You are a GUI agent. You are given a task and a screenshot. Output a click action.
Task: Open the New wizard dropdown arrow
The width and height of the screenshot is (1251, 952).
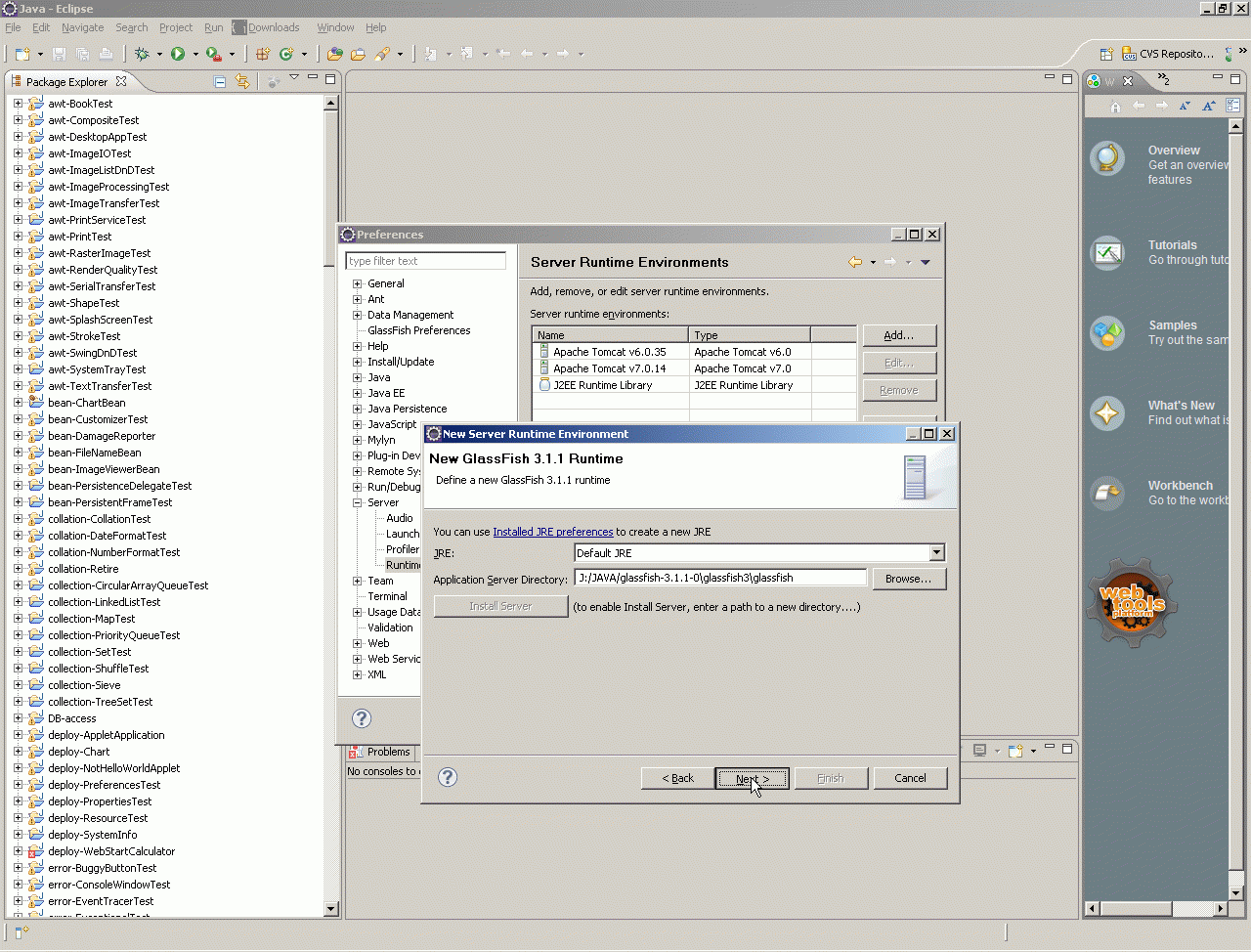pos(38,55)
